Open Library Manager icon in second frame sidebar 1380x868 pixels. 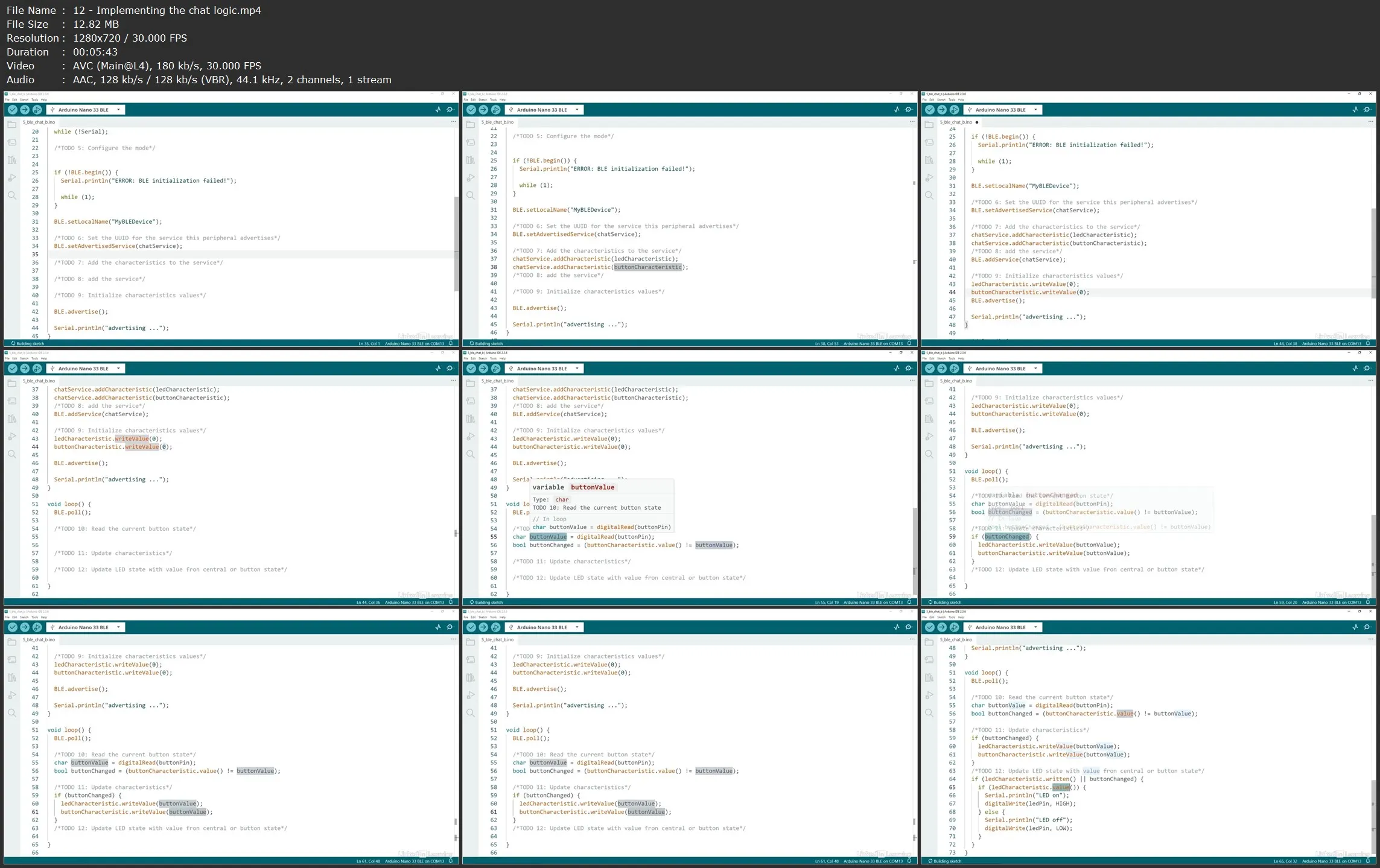[x=471, y=160]
